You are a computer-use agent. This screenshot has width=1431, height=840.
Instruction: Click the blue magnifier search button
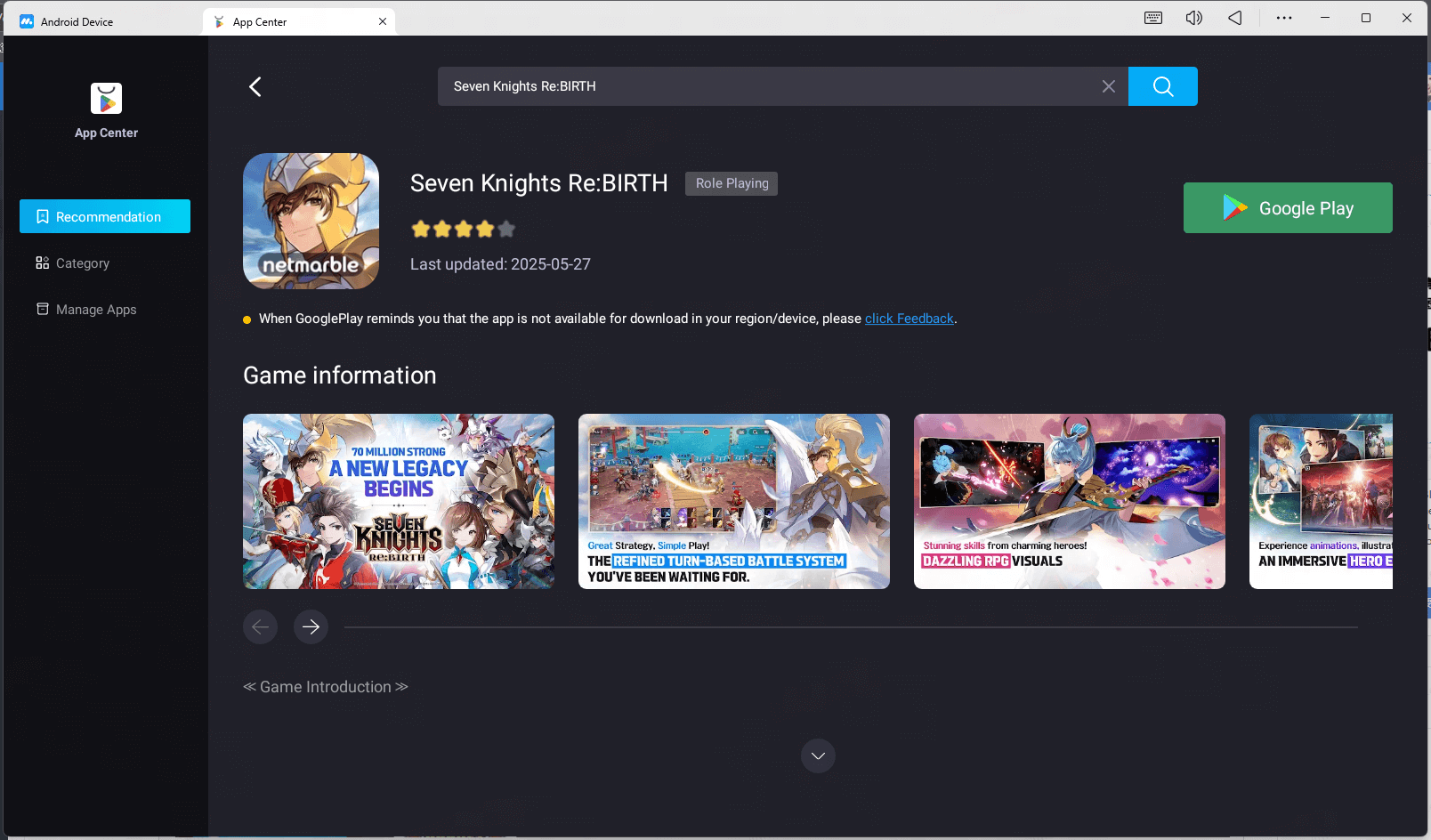[1162, 86]
